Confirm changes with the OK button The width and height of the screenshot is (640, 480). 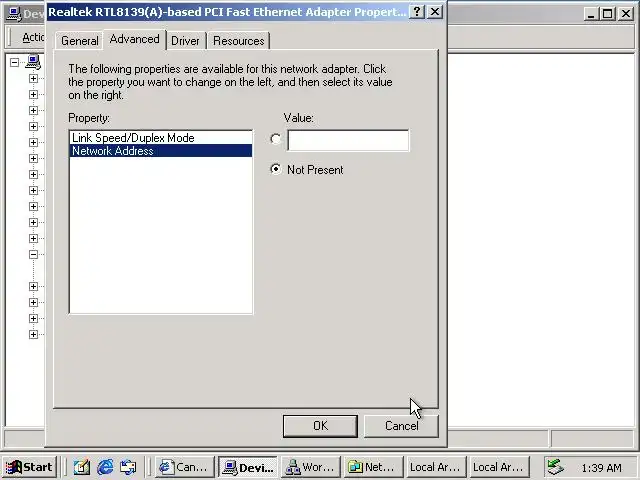(x=320, y=426)
